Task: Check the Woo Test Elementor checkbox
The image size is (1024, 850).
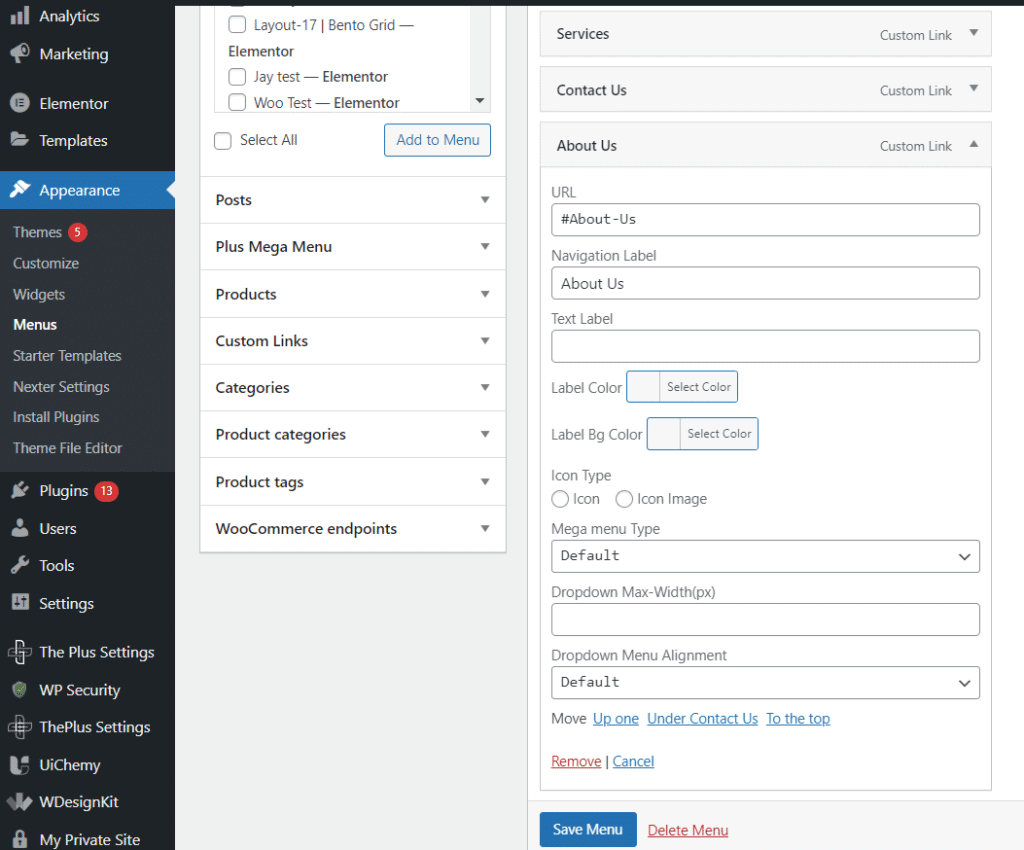Action: click(x=237, y=102)
